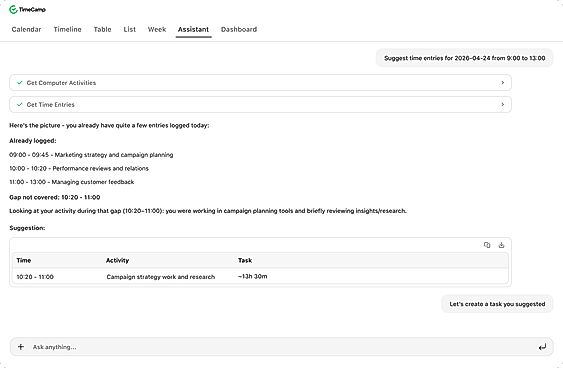Click the 'Already logged:' heading

click(x=33, y=140)
